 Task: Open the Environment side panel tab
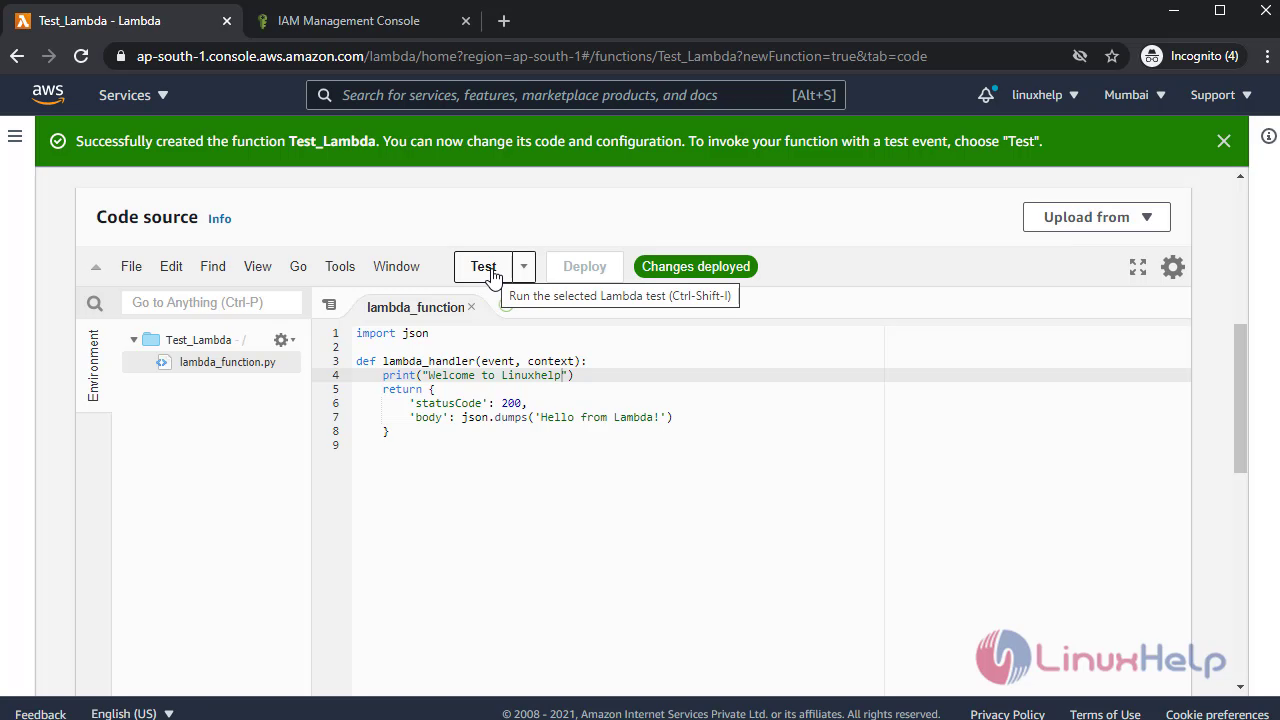94,365
